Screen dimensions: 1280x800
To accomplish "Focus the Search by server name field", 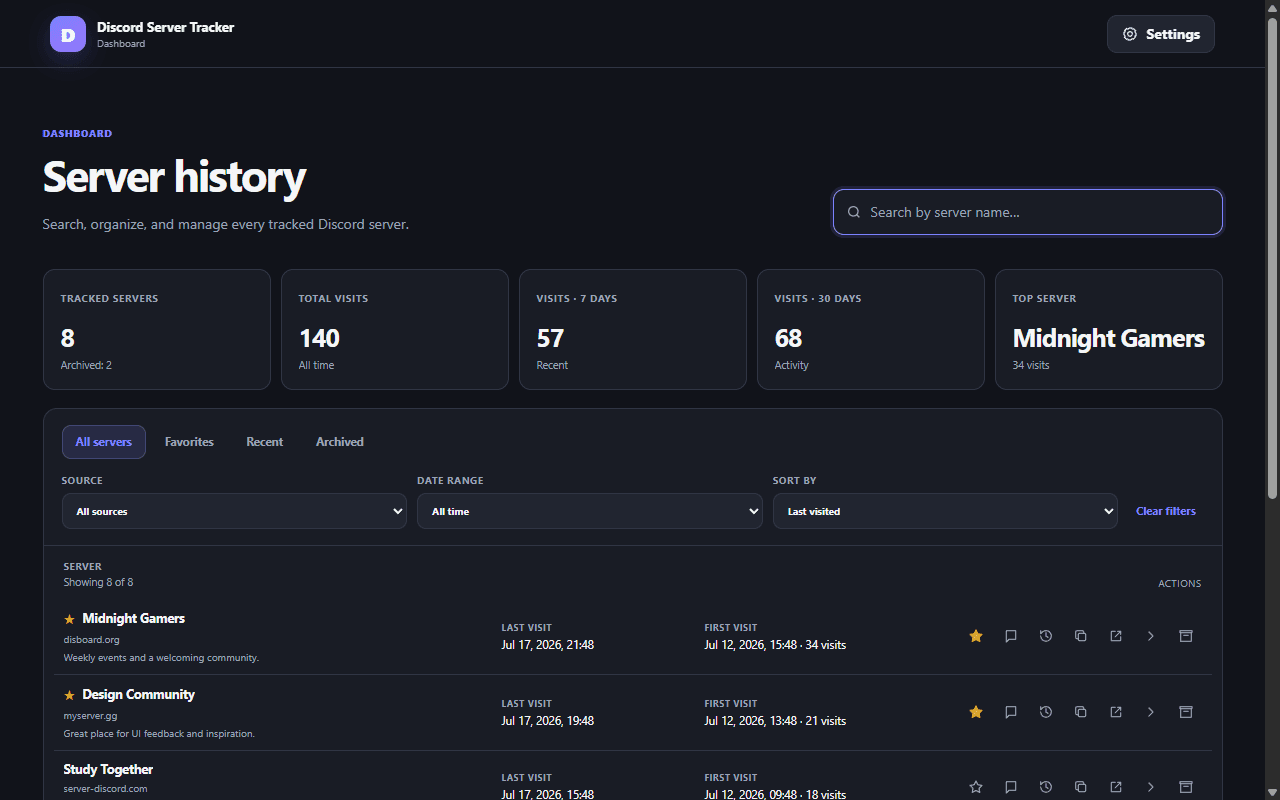I will coord(1028,212).
